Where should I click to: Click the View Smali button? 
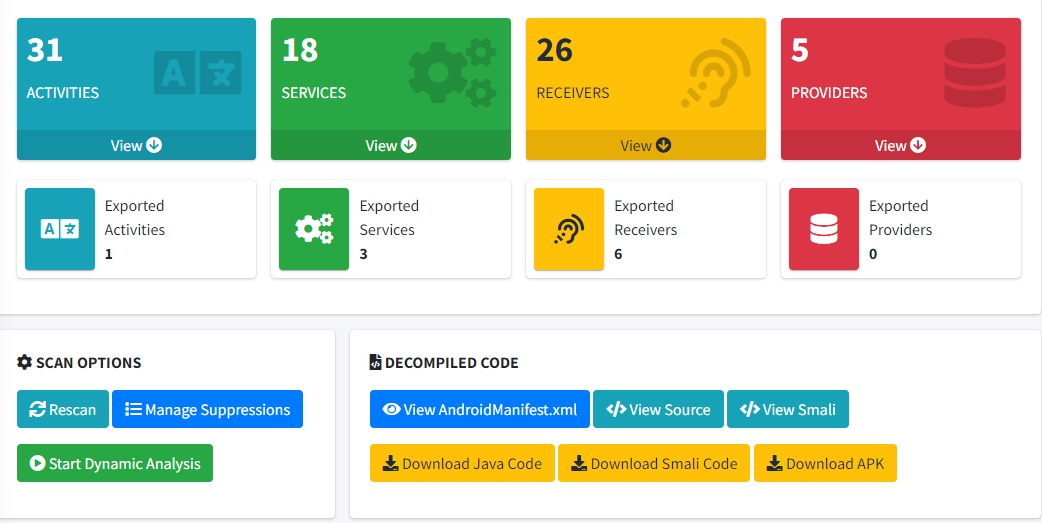pos(788,409)
